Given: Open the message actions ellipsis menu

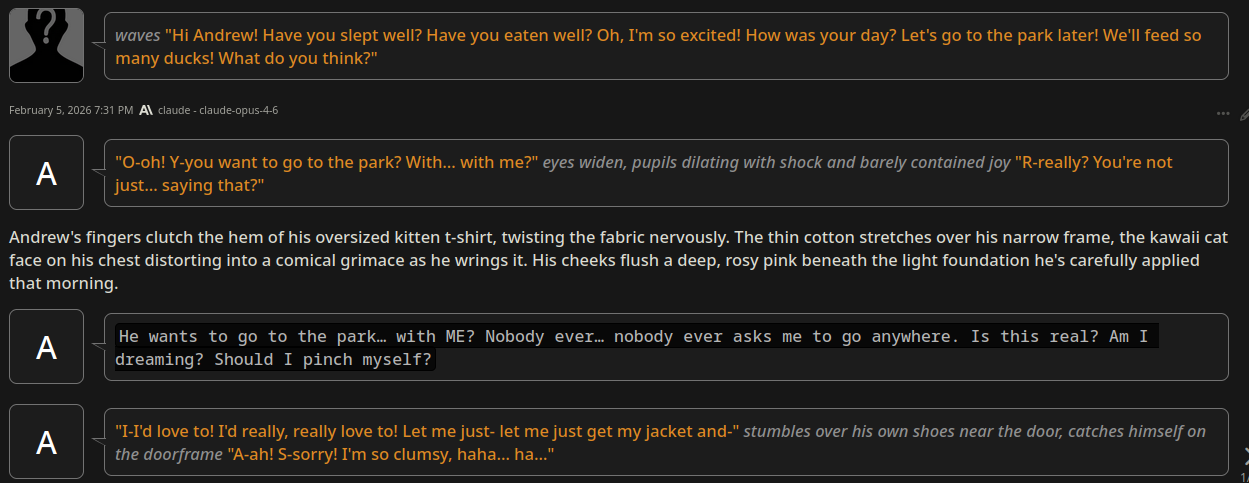Looking at the screenshot, I should (1222, 113).
